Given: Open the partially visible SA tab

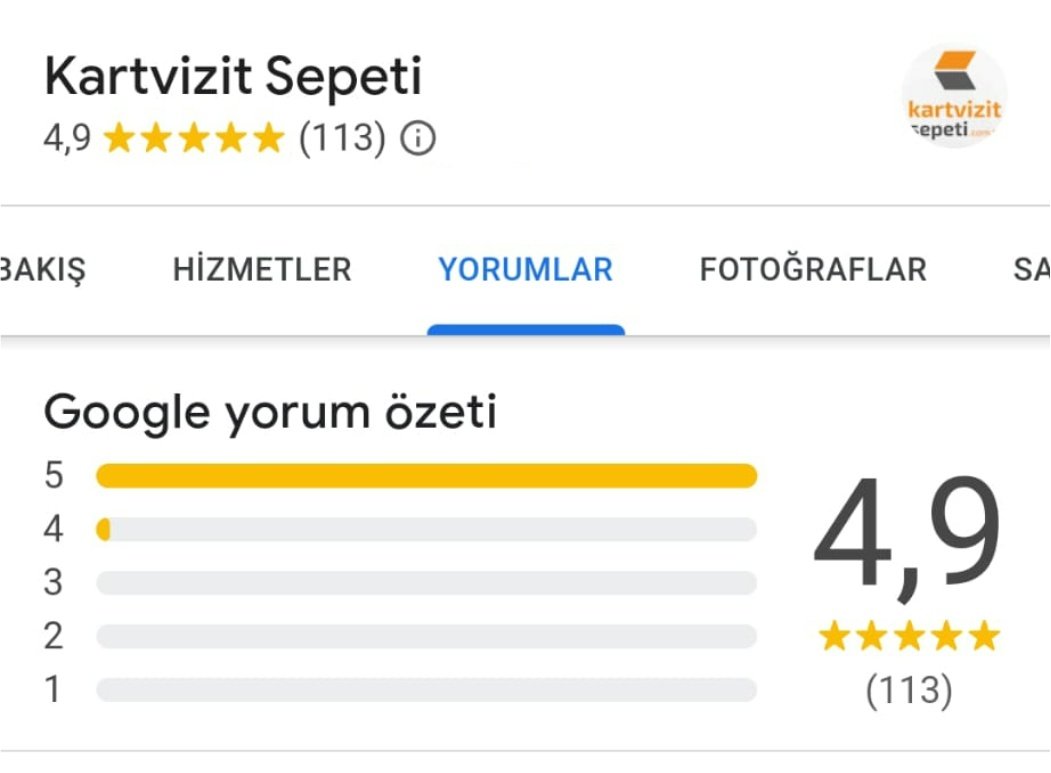Looking at the screenshot, I should coord(1030,269).
